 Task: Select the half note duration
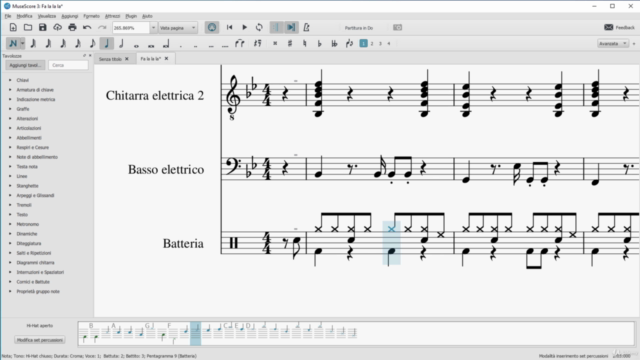point(121,43)
